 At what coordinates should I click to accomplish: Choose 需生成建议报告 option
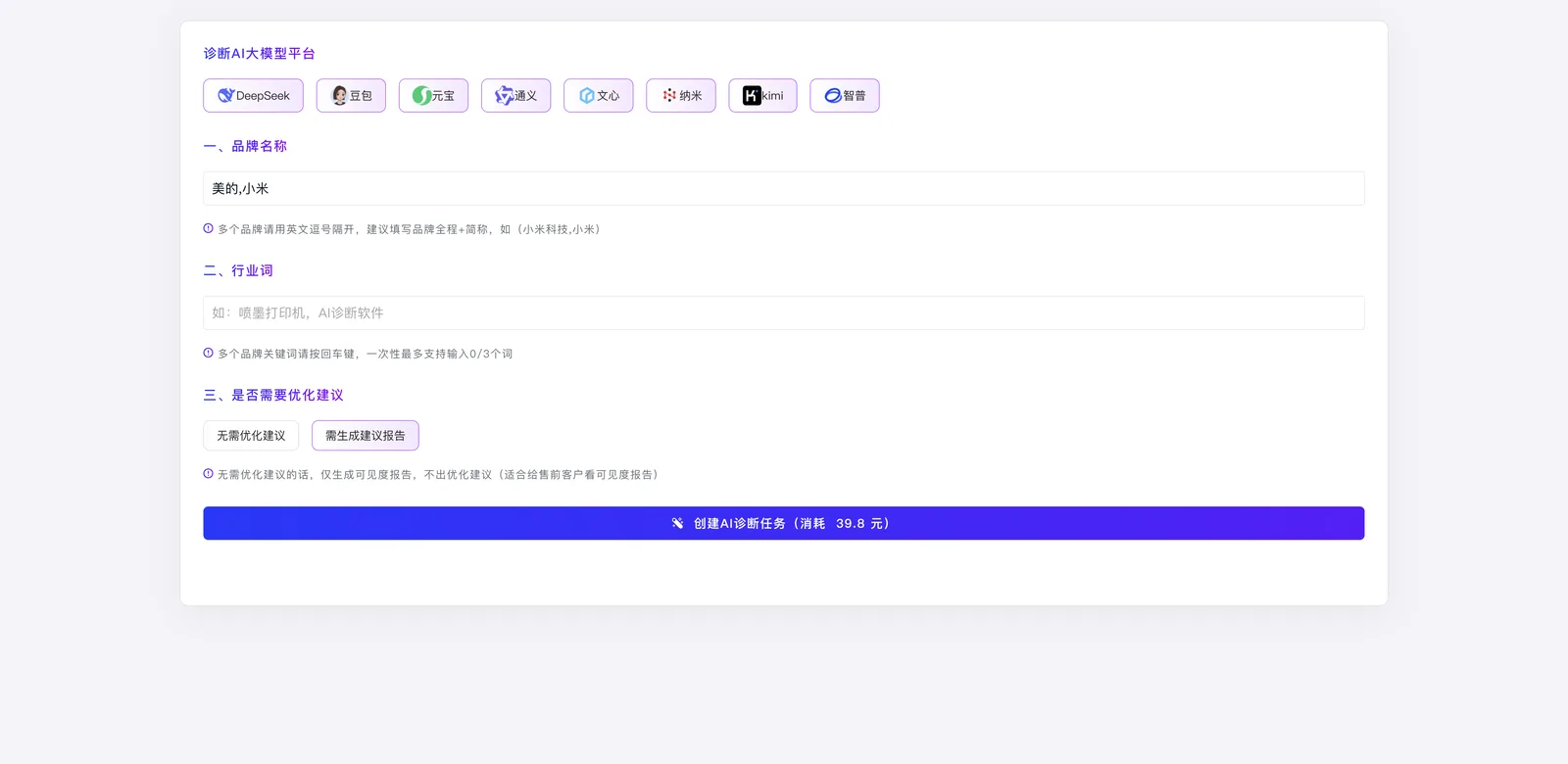(366, 436)
